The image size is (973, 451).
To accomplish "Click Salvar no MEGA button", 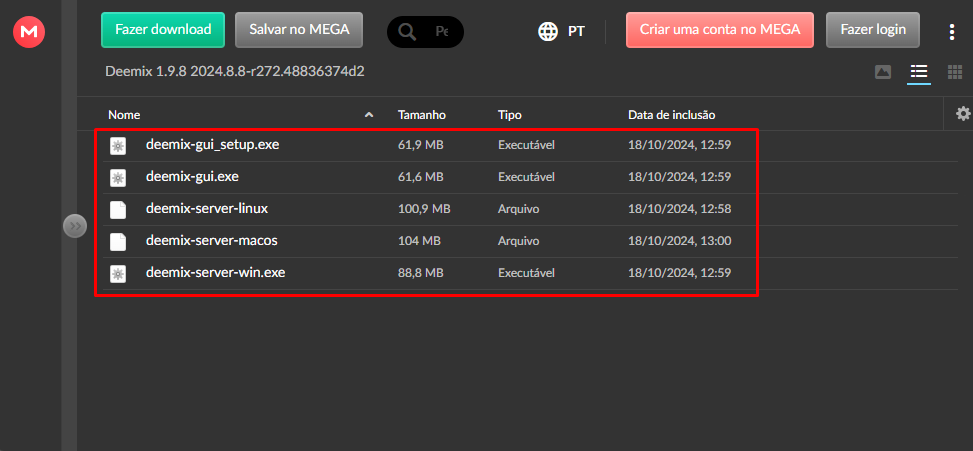I will tap(299, 29).
